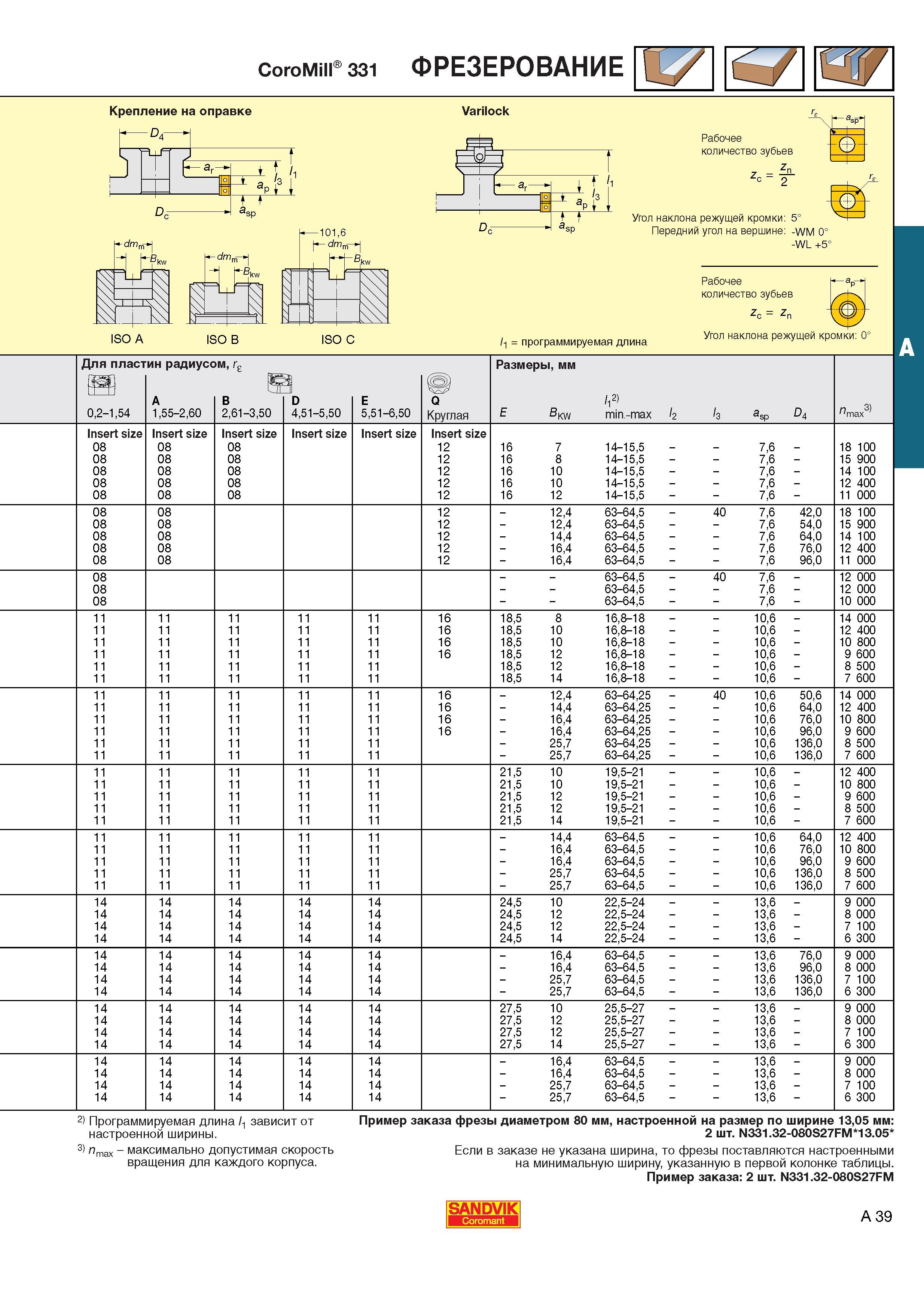The height and width of the screenshot is (1314, 924).
Task: Click the face milling application icon
Action: 764,69
